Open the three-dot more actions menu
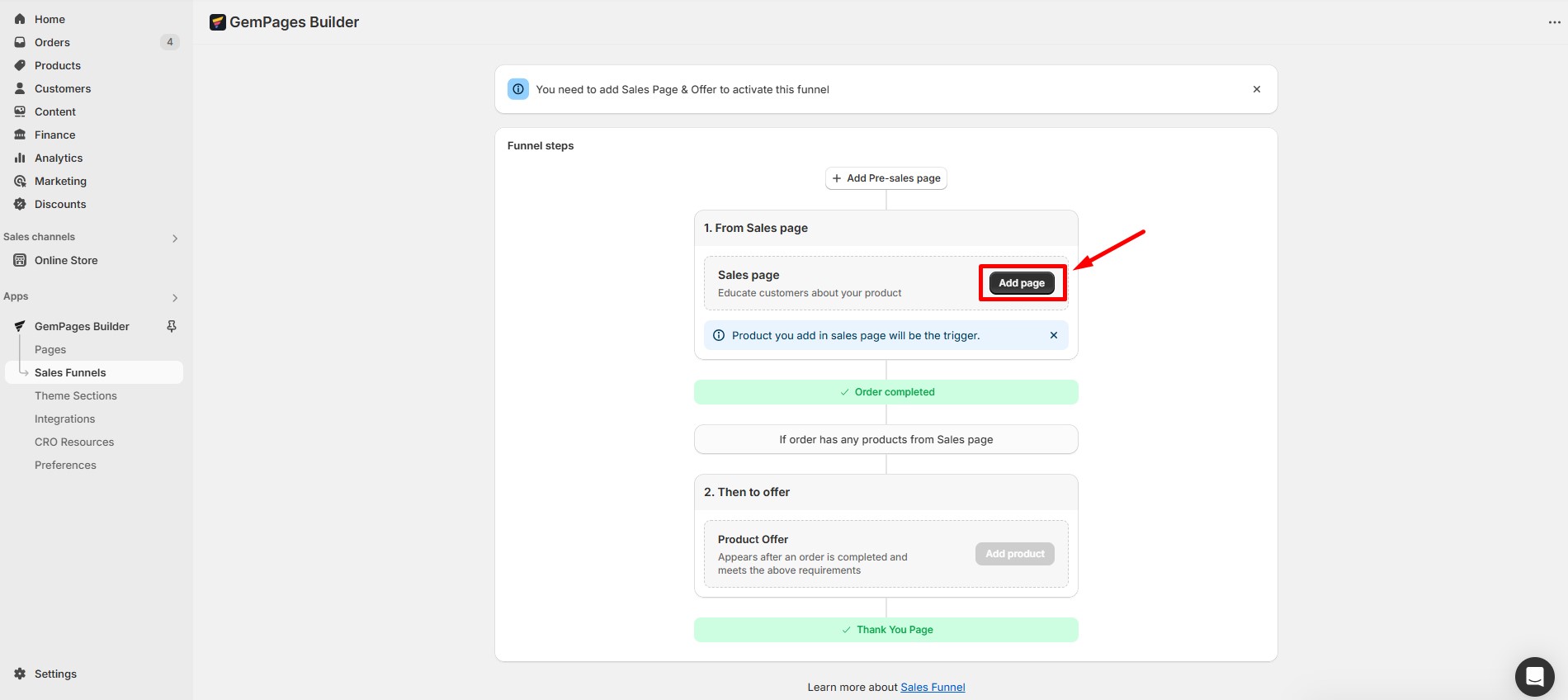The width and height of the screenshot is (1568, 700). 1554,22
